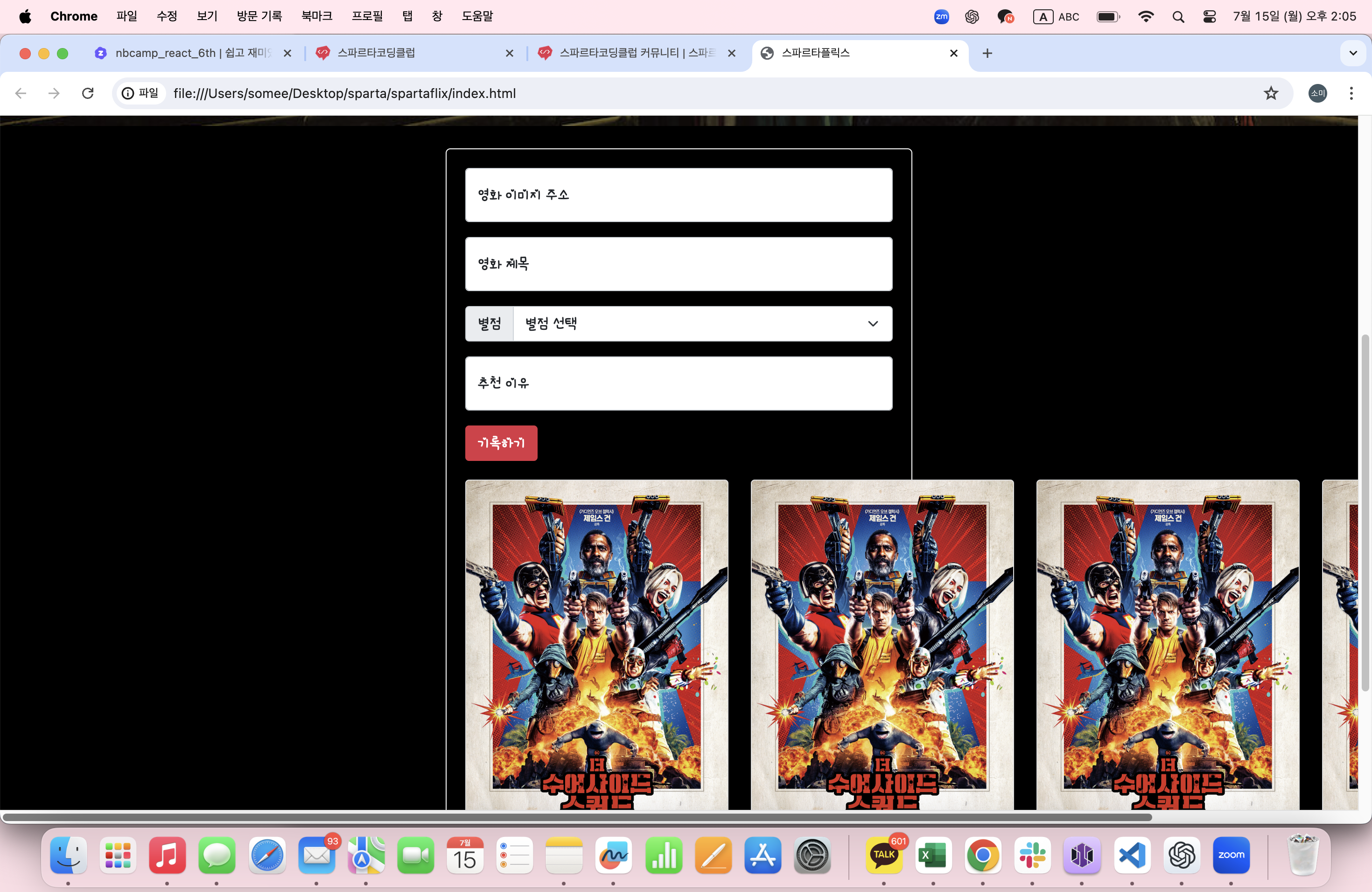Open Control Center
The height and width of the screenshot is (892, 1372).
pos(1210,17)
